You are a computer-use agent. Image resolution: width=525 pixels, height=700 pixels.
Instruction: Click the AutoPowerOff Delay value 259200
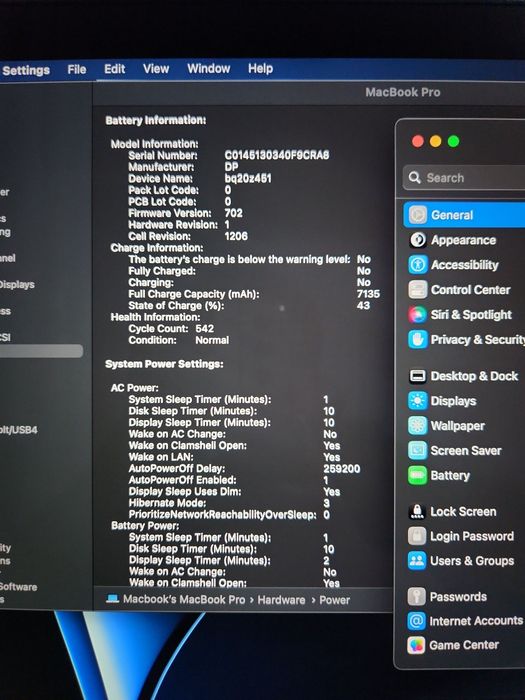pyautogui.click(x=342, y=469)
